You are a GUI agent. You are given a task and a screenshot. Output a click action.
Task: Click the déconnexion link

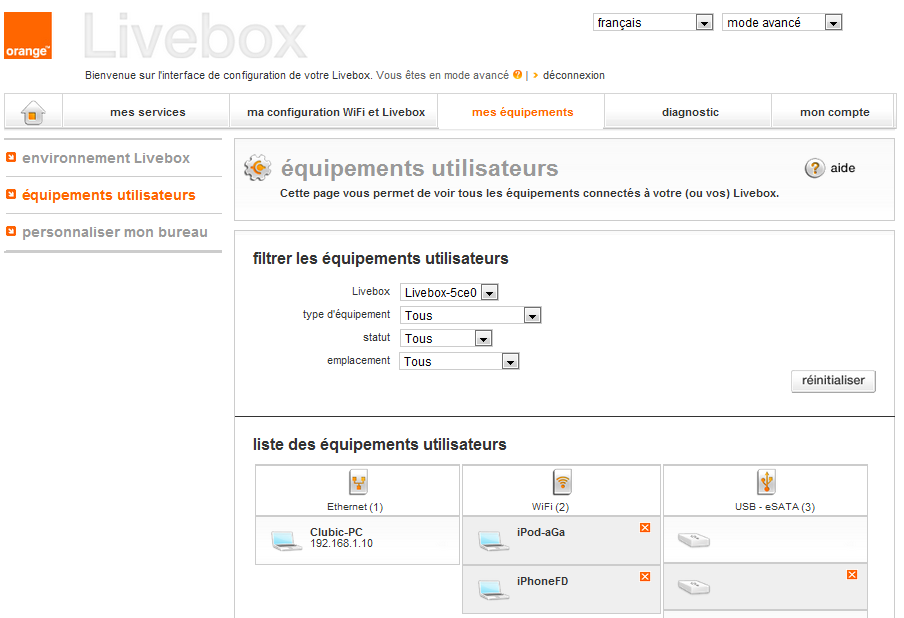coord(574,75)
